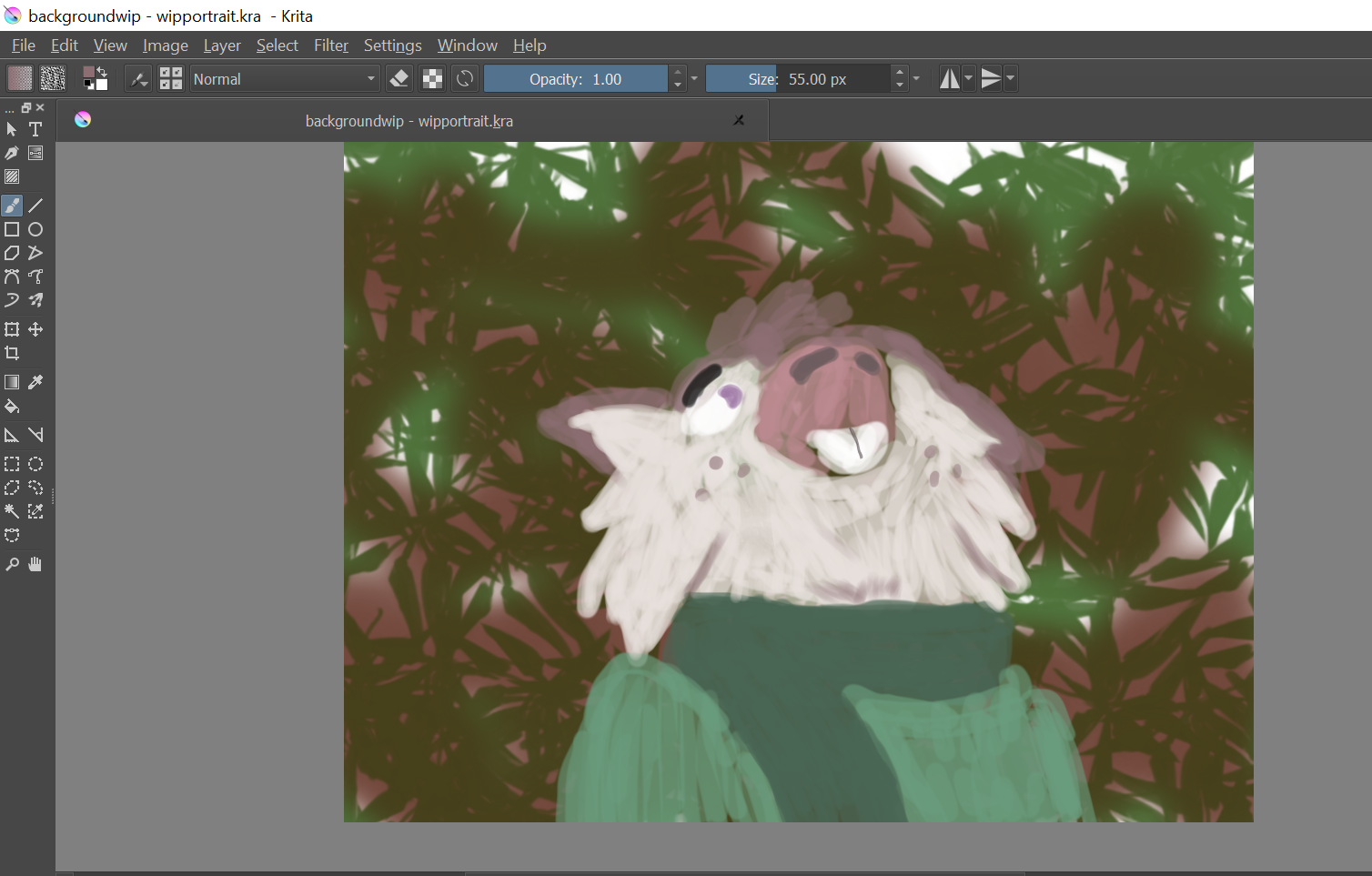This screenshot has width=1372, height=876.
Task: Expand the vertical mirror options arrow
Action: pyautogui.click(x=1011, y=79)
